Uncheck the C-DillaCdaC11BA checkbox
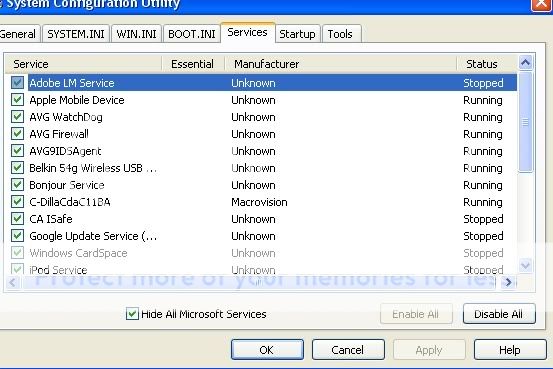Screen dimensions: 553x369 click(17, 201)
